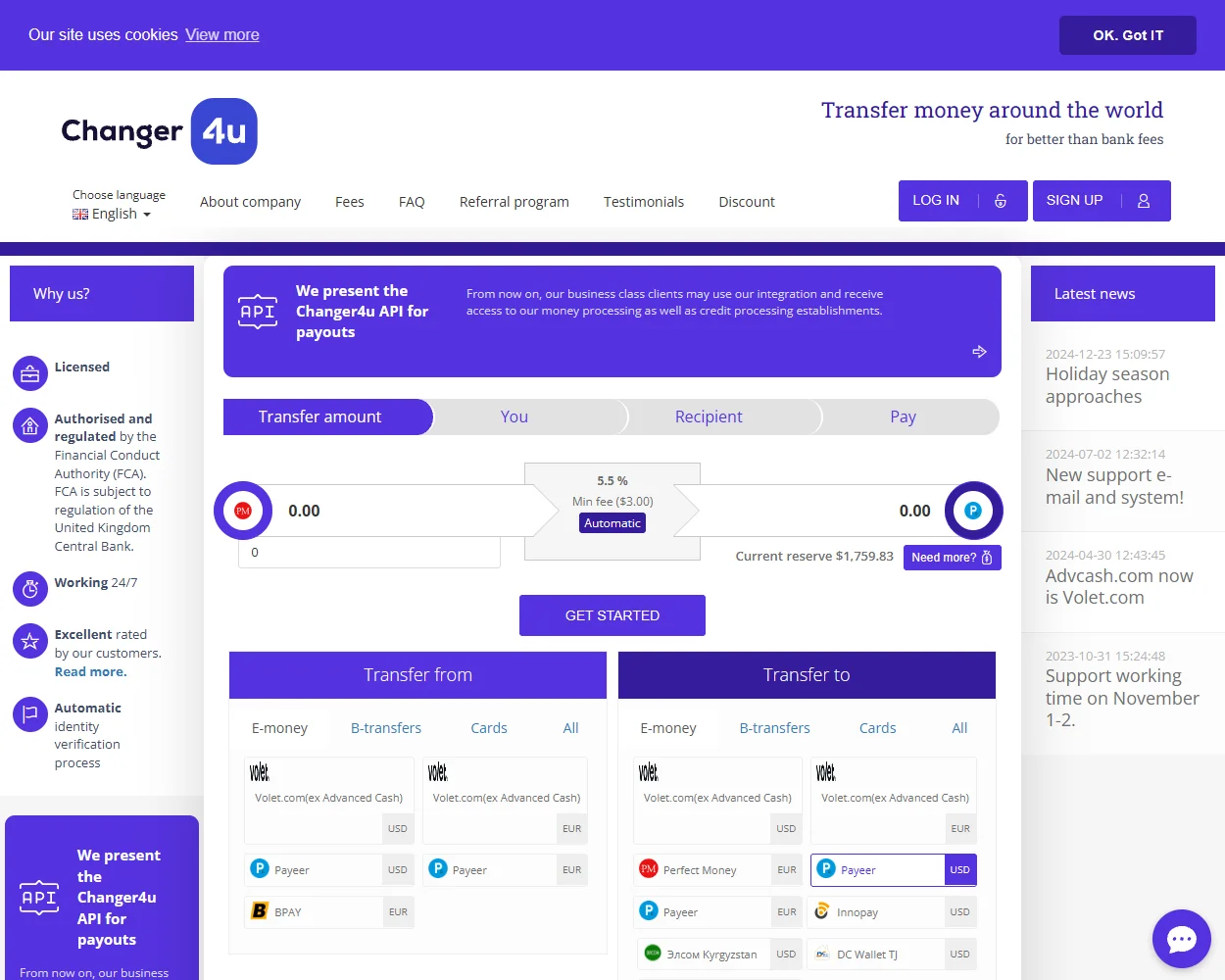Click the 'Current reserve $1,759.83' text
This screenshot has height=980, width=1225.
814,557
